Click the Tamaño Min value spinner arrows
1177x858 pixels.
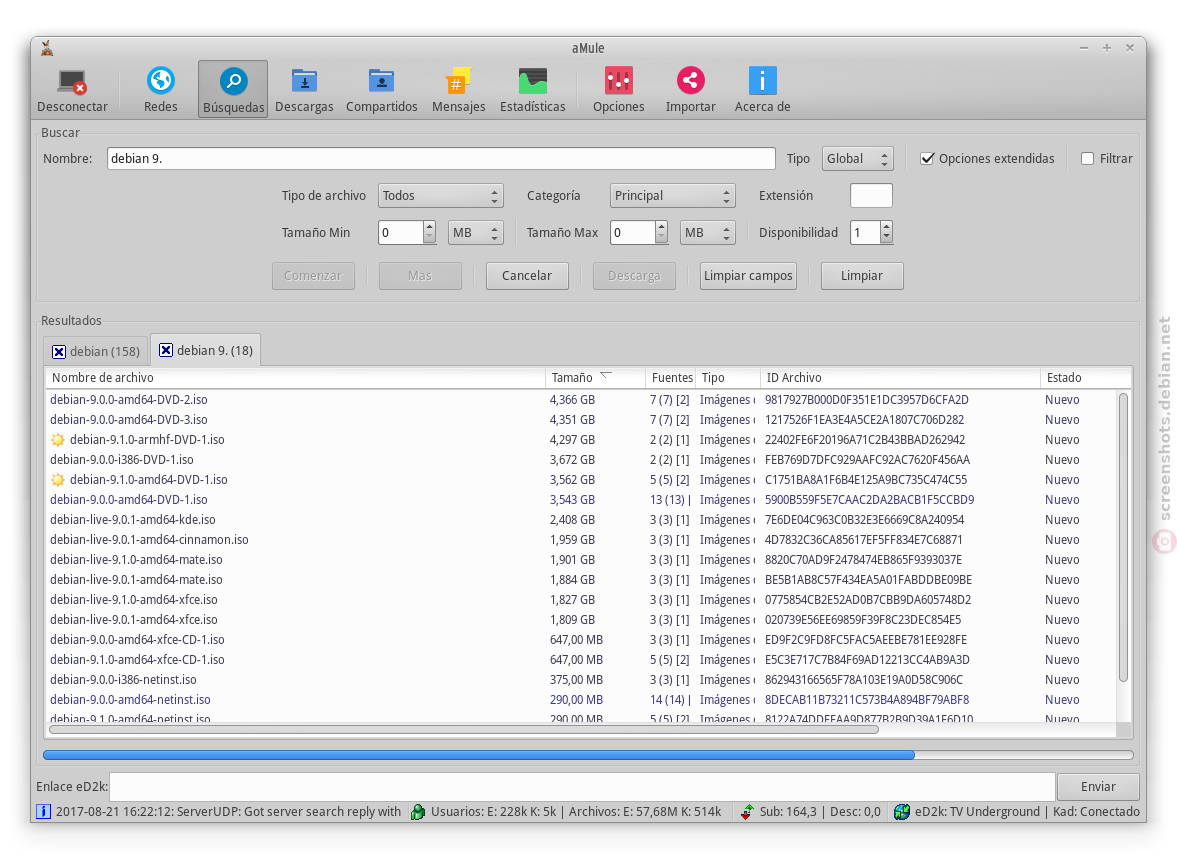pos(429,233)
